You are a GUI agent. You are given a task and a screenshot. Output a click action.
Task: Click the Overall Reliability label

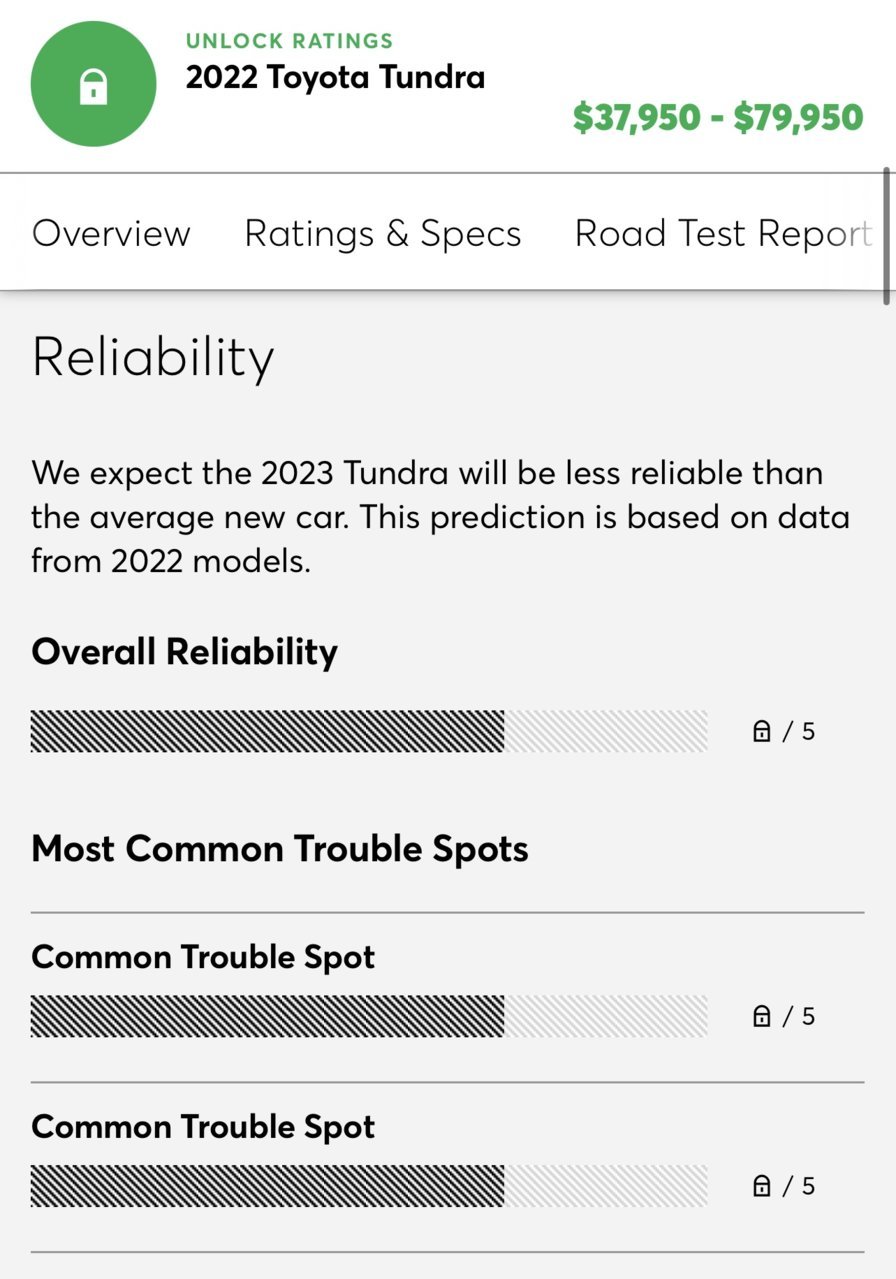pos(185,652)
